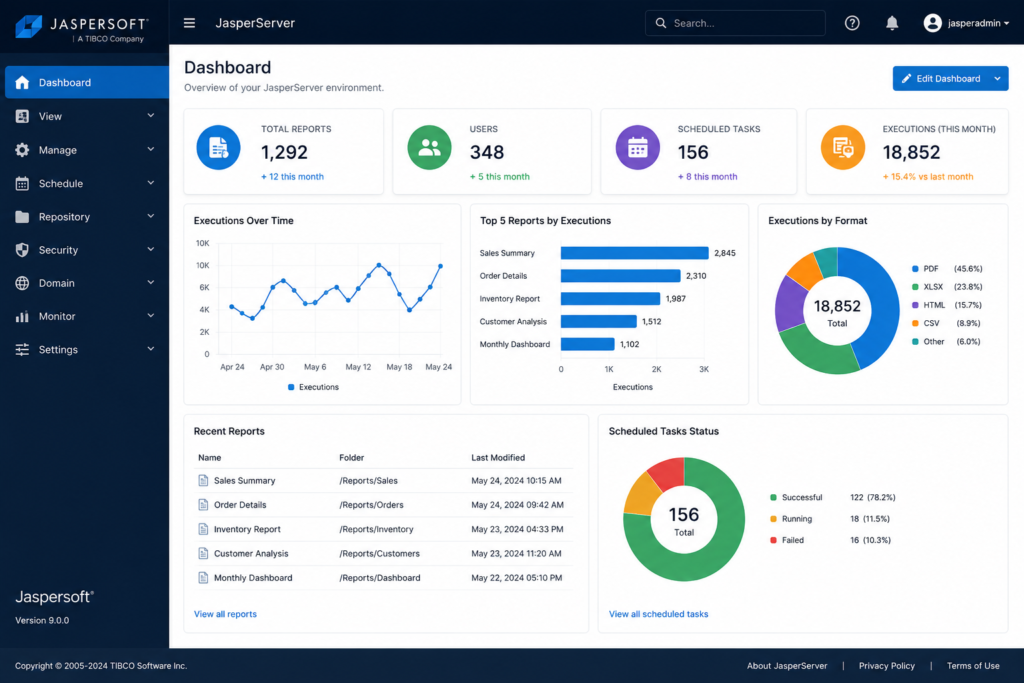Image resolution: width=1024 pixels, height=683 pixels.
Task: Open the Privacy Policy footer link
Action: pos(886,666)
